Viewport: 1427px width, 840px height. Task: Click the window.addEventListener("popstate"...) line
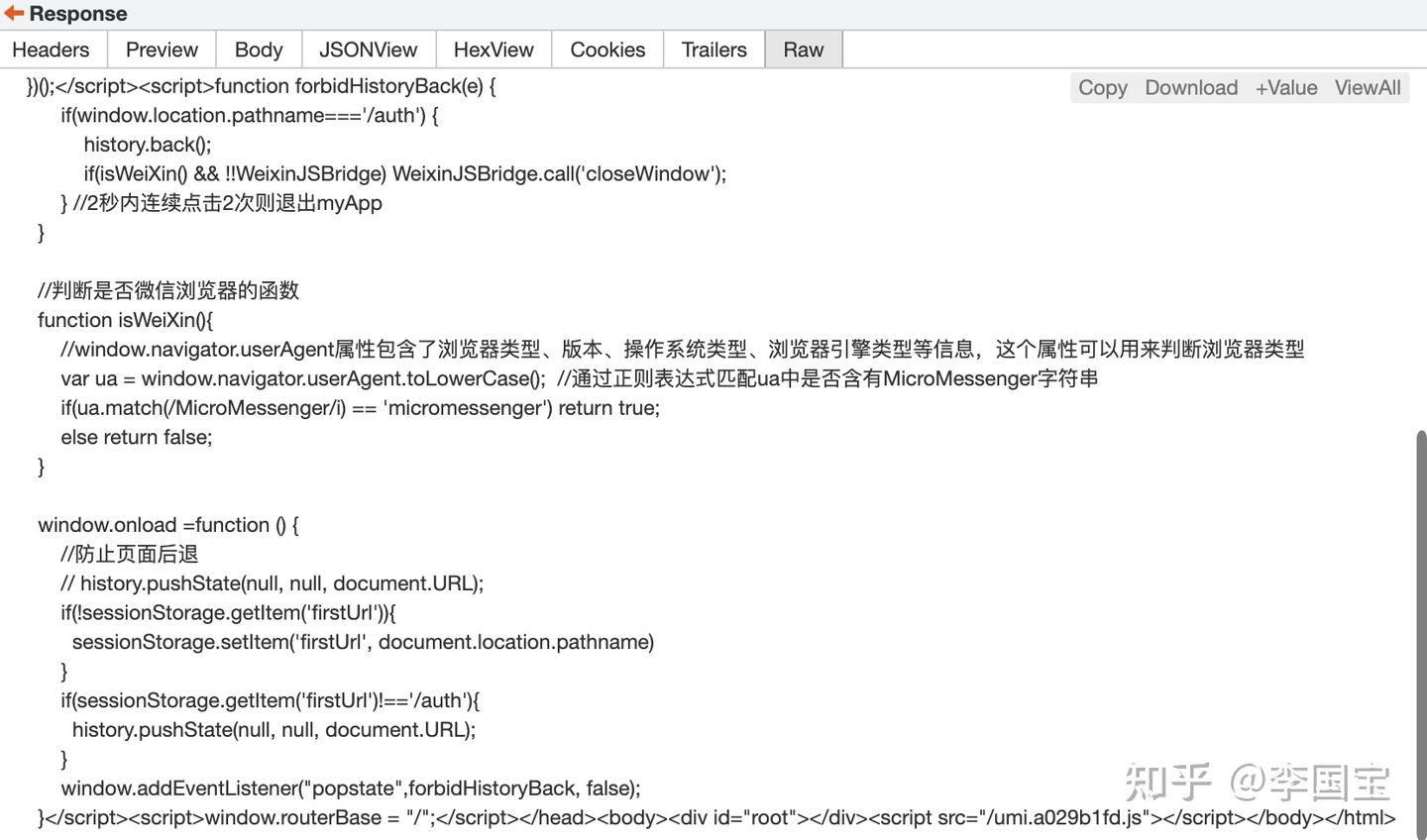351,788
